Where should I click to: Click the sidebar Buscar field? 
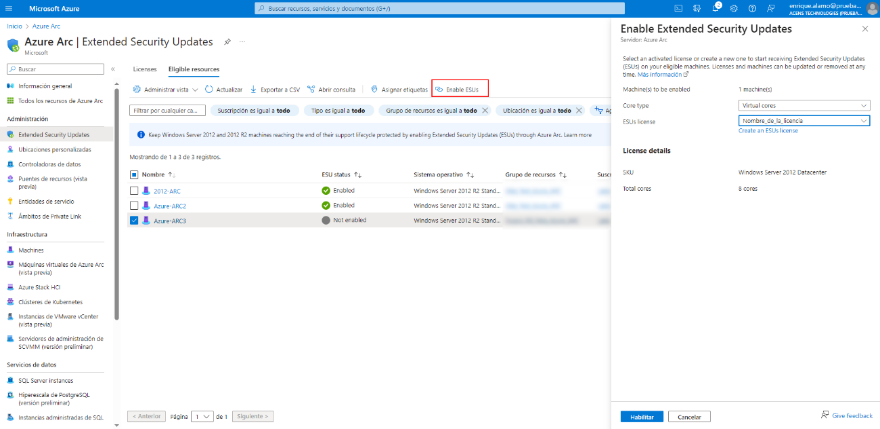tap(55, 69)
